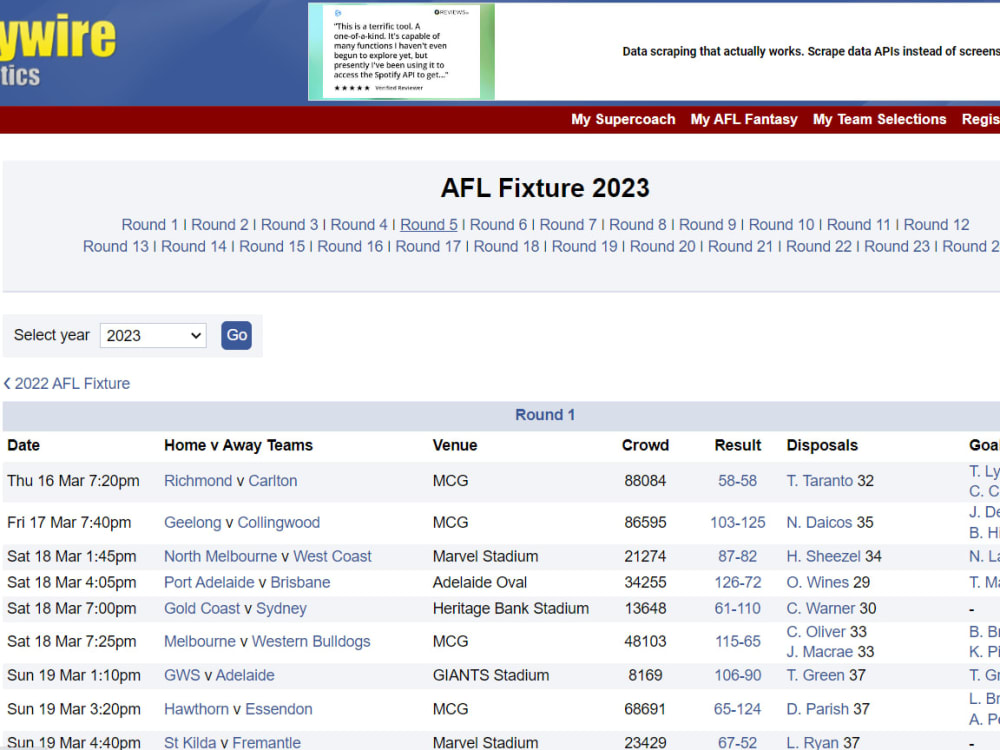This screenshot has width=1000, height=750.
Task: Open the 2022 AFL Fixture link
Action: tap(66, 383)
